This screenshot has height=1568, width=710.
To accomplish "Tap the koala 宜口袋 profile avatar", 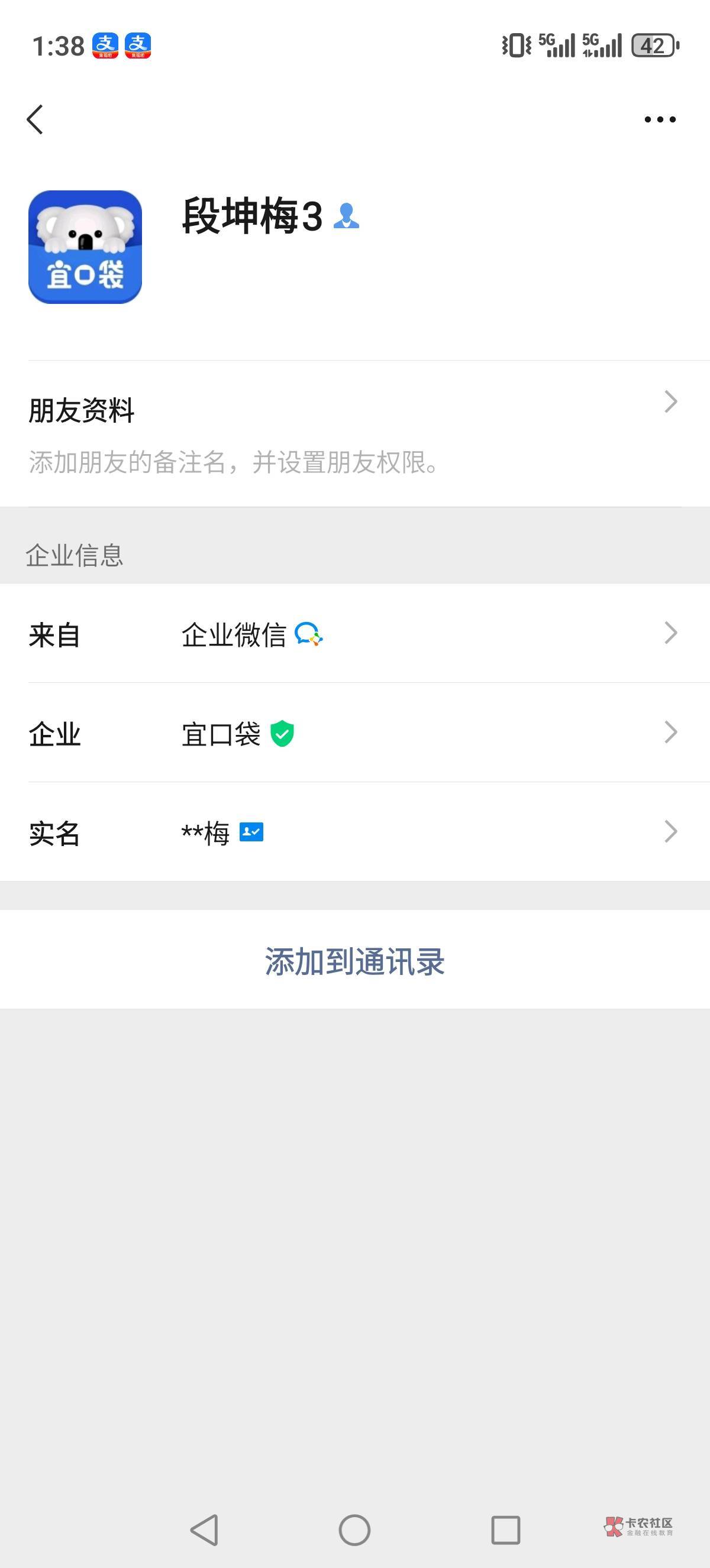I will pyautogui.click(x=85, y=247).
